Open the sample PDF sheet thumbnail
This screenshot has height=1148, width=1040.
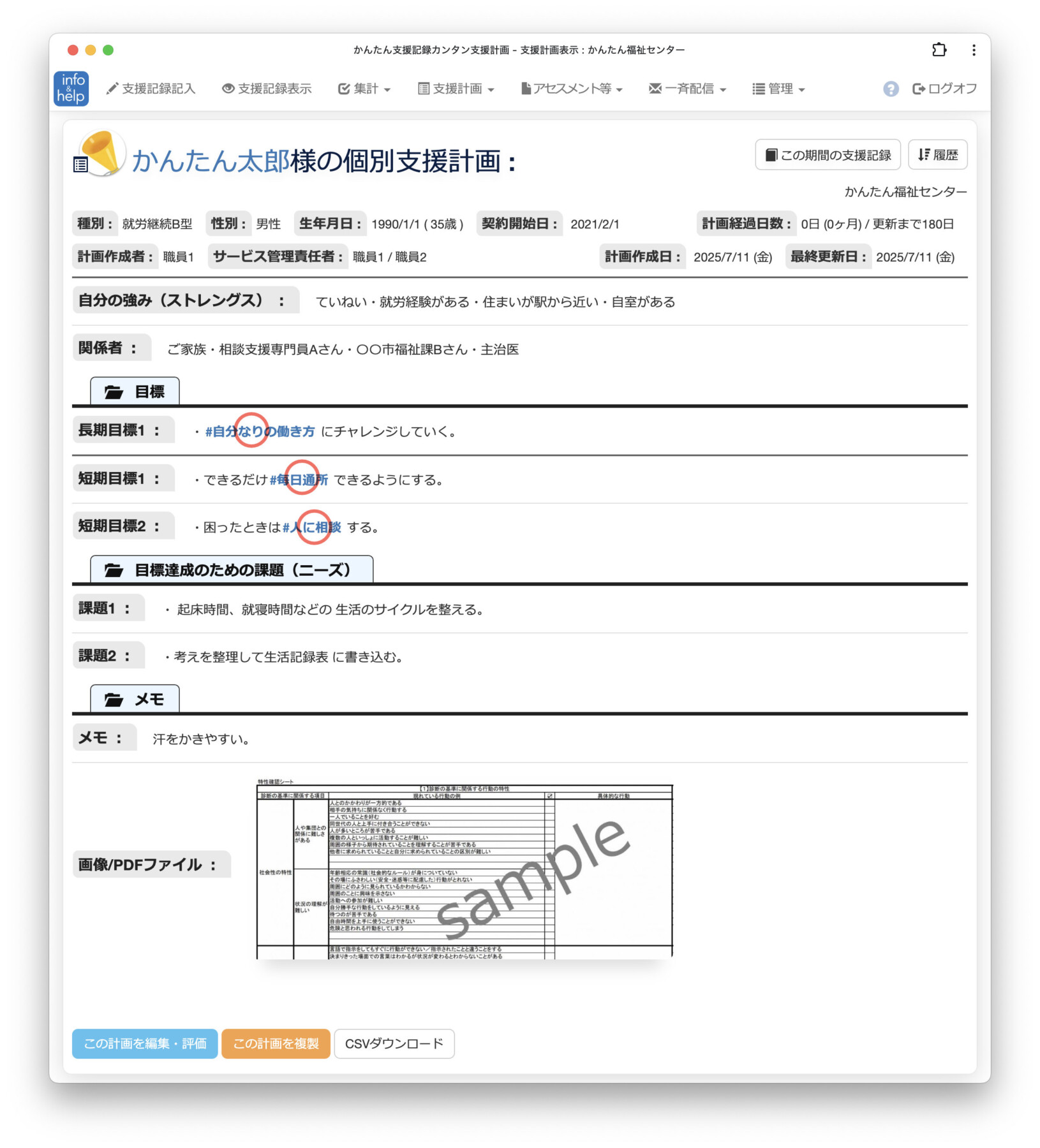464,868
